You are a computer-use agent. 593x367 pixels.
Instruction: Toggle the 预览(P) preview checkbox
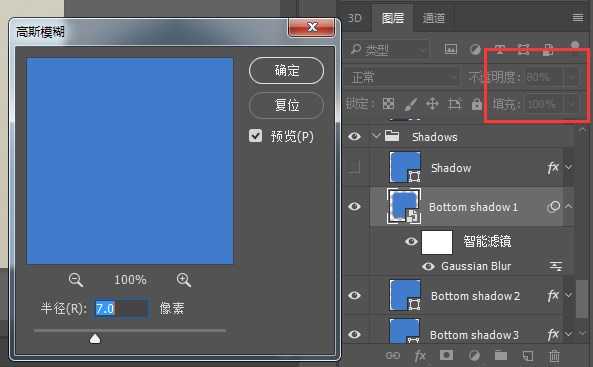pos(255,136)
